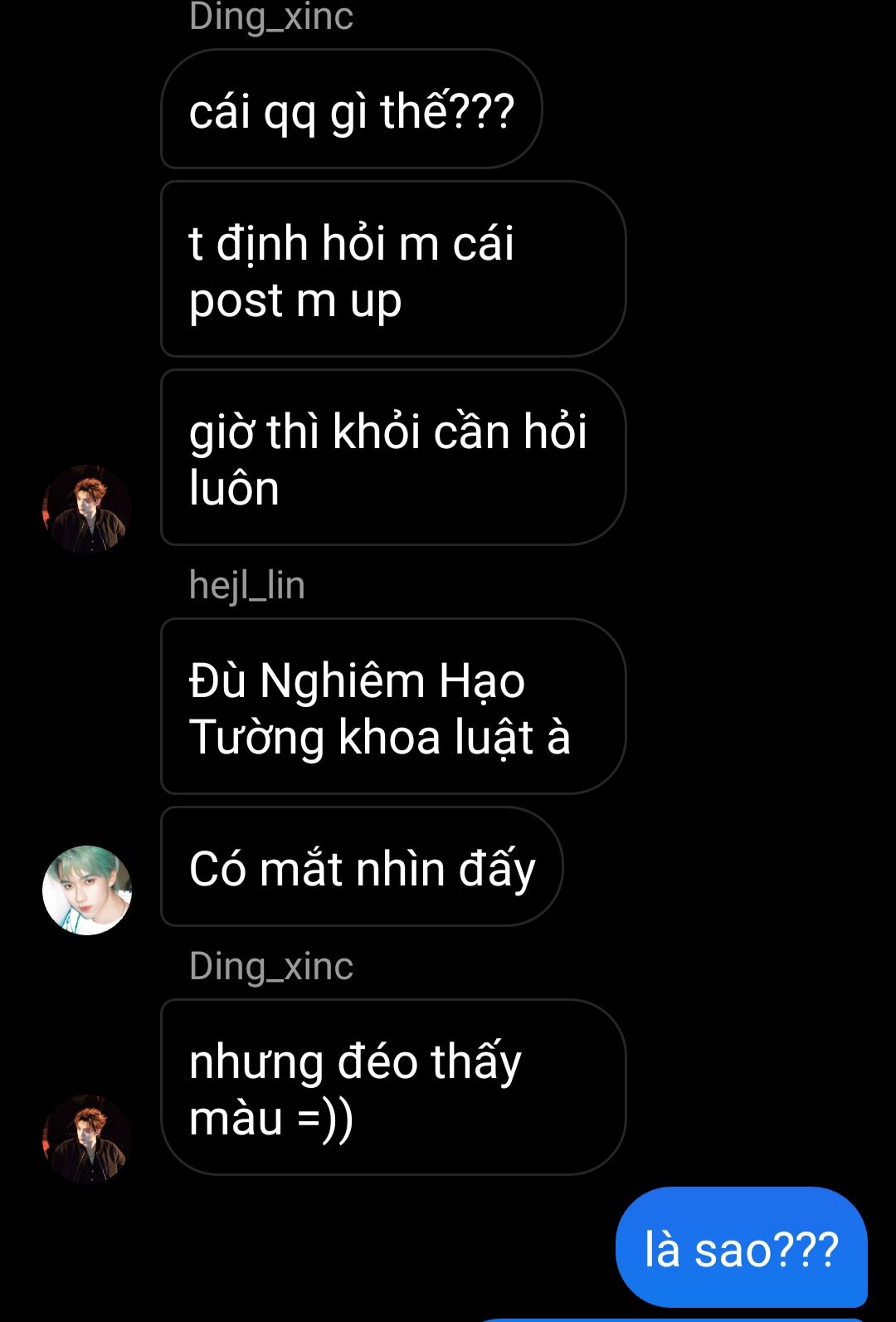Image resolution: width=896 pixels, height=1322 pixels.
Task: Select the 'nhưng đéo thấy màu =))' message
Action: pos(393,1087)
